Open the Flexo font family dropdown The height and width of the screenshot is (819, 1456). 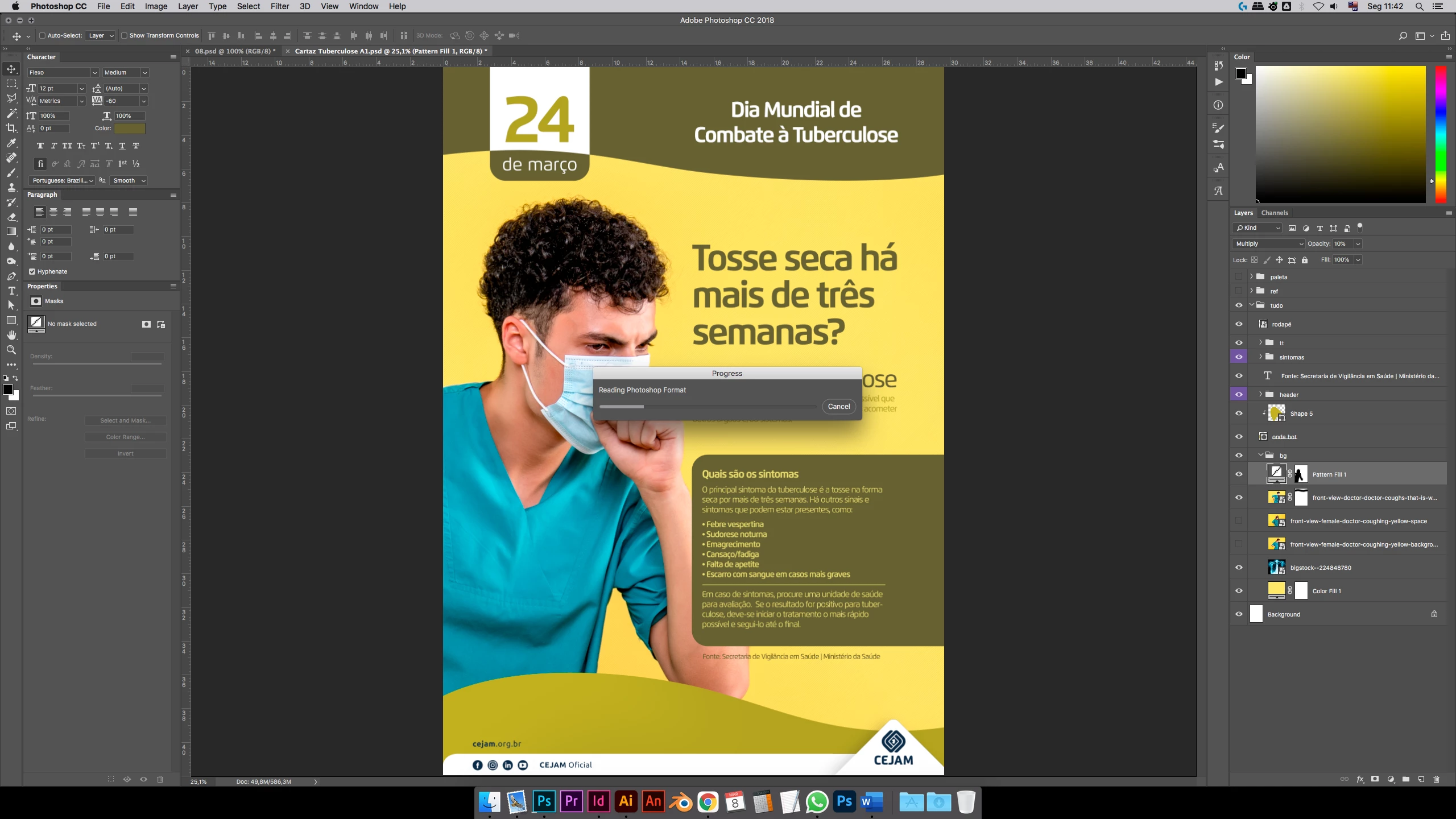94,73
